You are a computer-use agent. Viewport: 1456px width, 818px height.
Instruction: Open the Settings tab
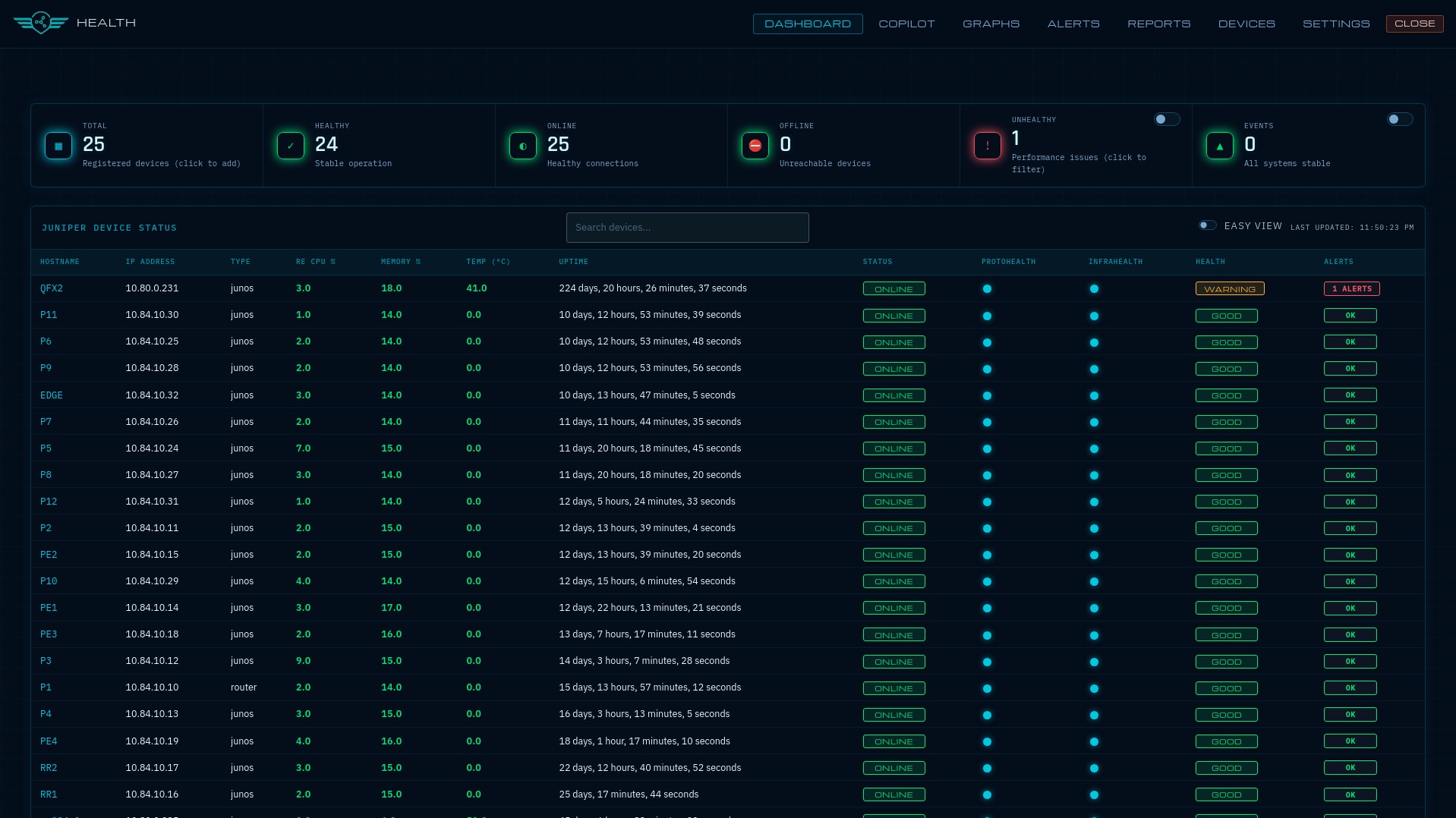(1336, 24)
